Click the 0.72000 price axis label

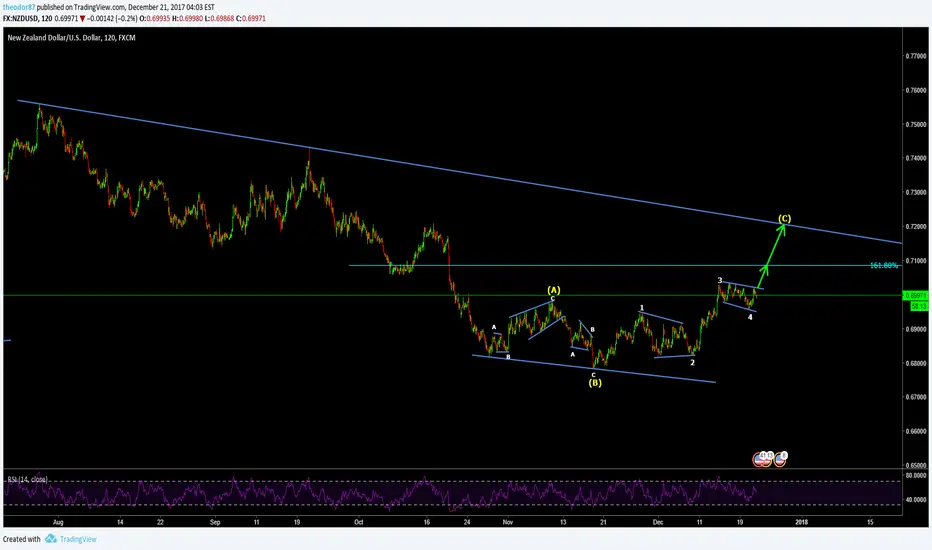[x=915, y=227]
